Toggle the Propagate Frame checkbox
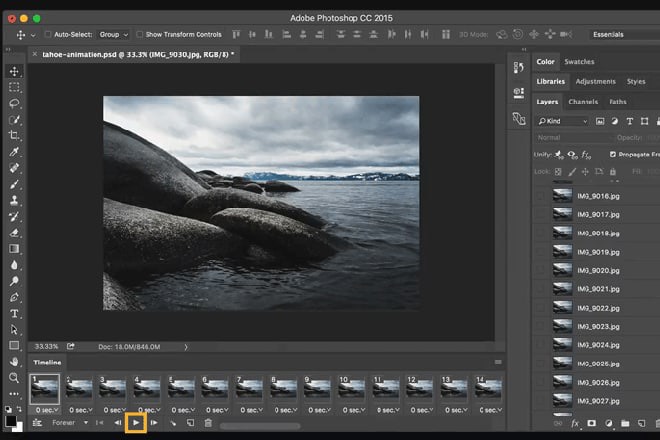The image size is (660, 440). coord(613,155)
